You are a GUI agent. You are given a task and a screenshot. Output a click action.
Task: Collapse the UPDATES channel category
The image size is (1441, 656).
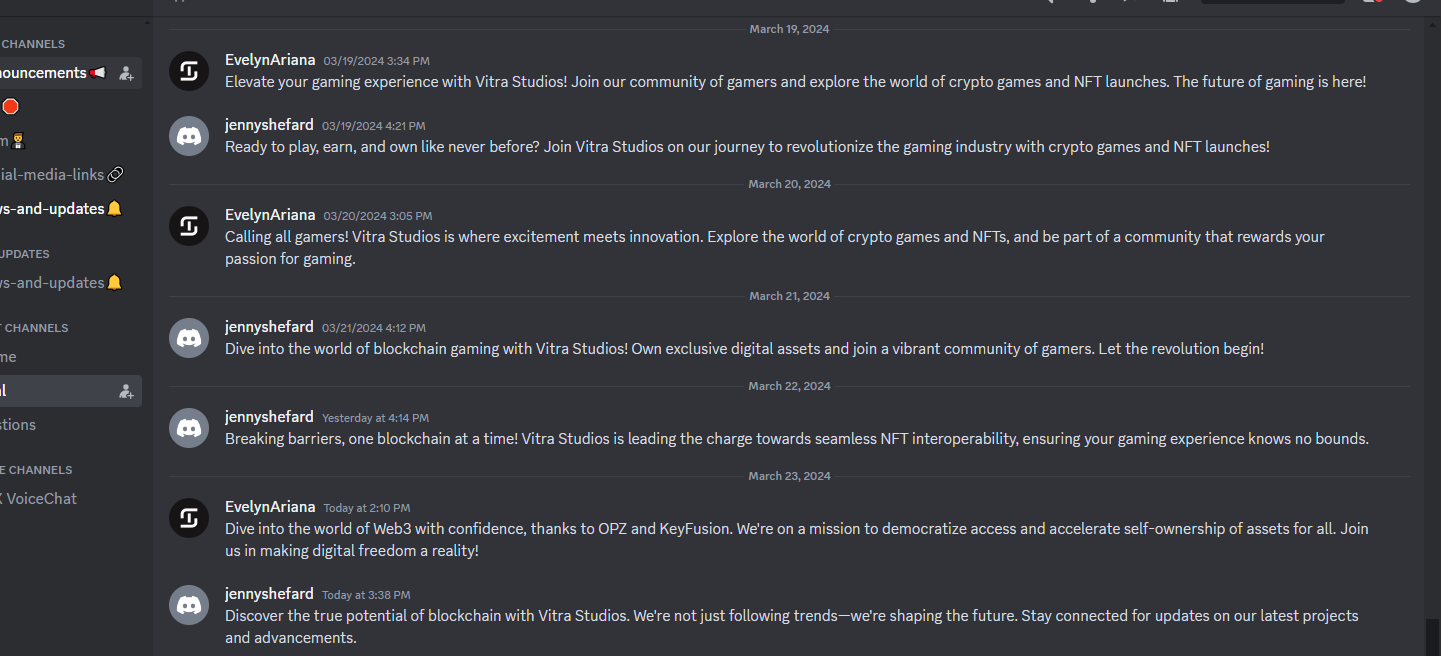25,254
